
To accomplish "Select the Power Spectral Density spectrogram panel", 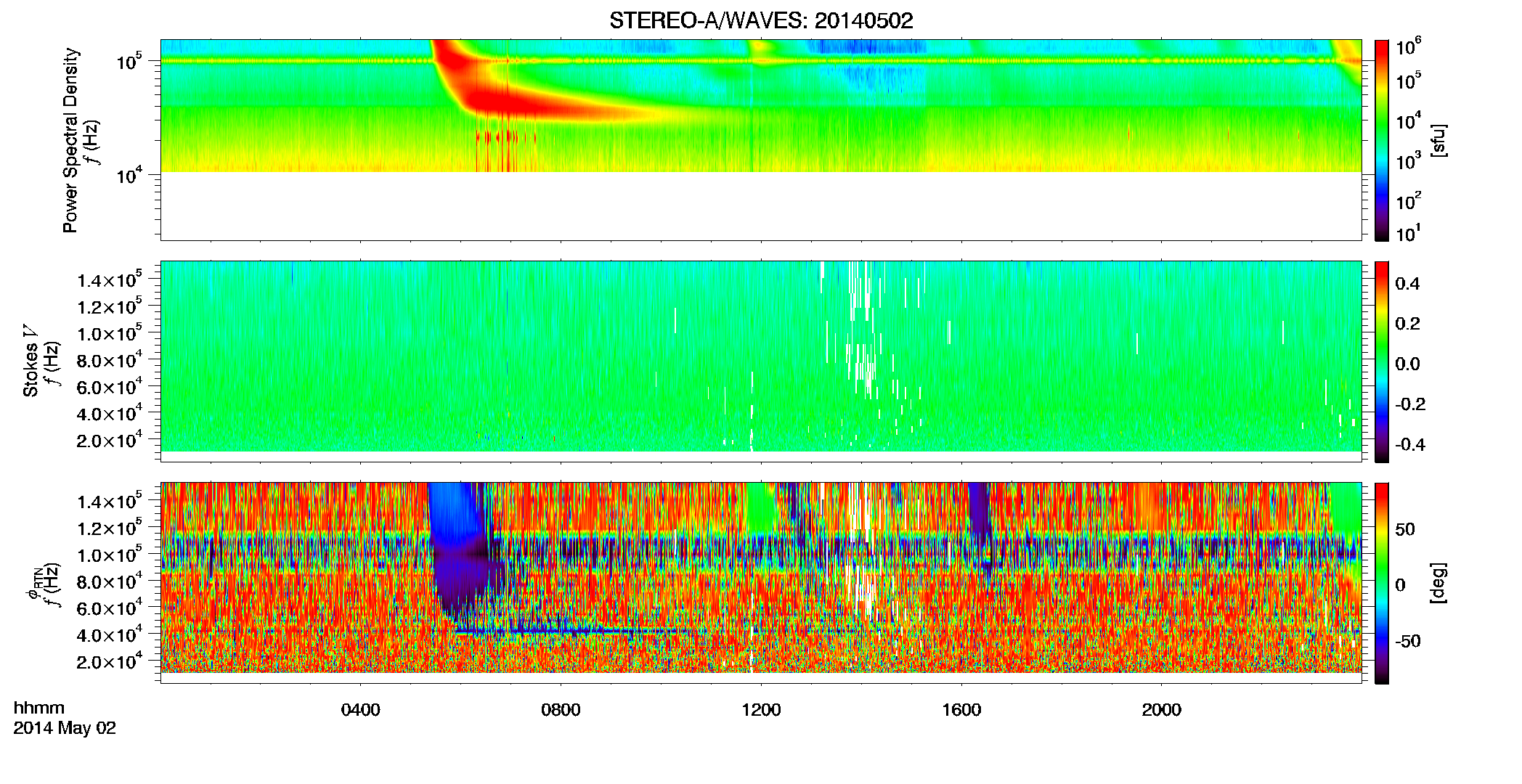I will coord(761,139).
